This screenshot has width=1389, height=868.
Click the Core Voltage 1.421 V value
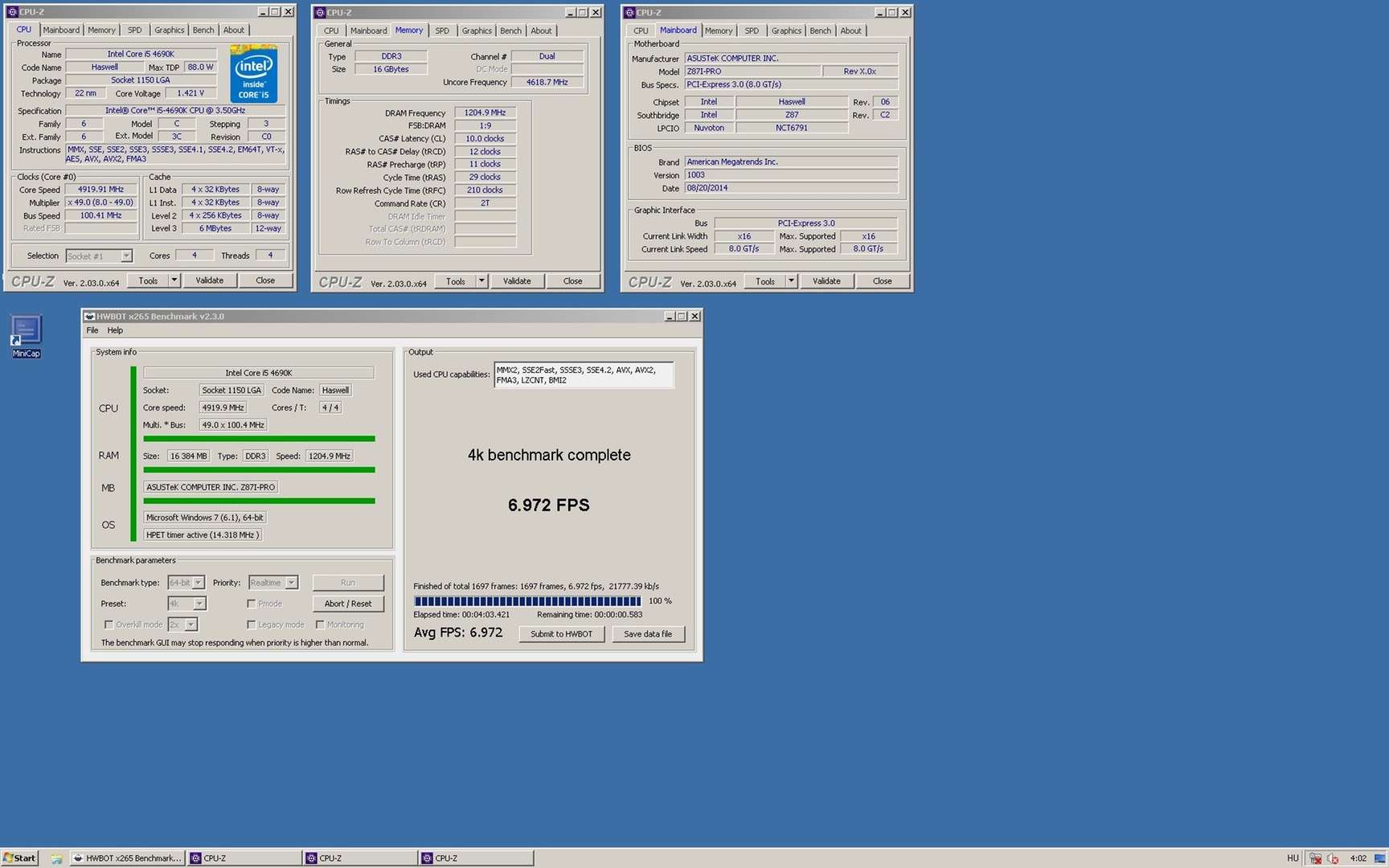(190, 93)
